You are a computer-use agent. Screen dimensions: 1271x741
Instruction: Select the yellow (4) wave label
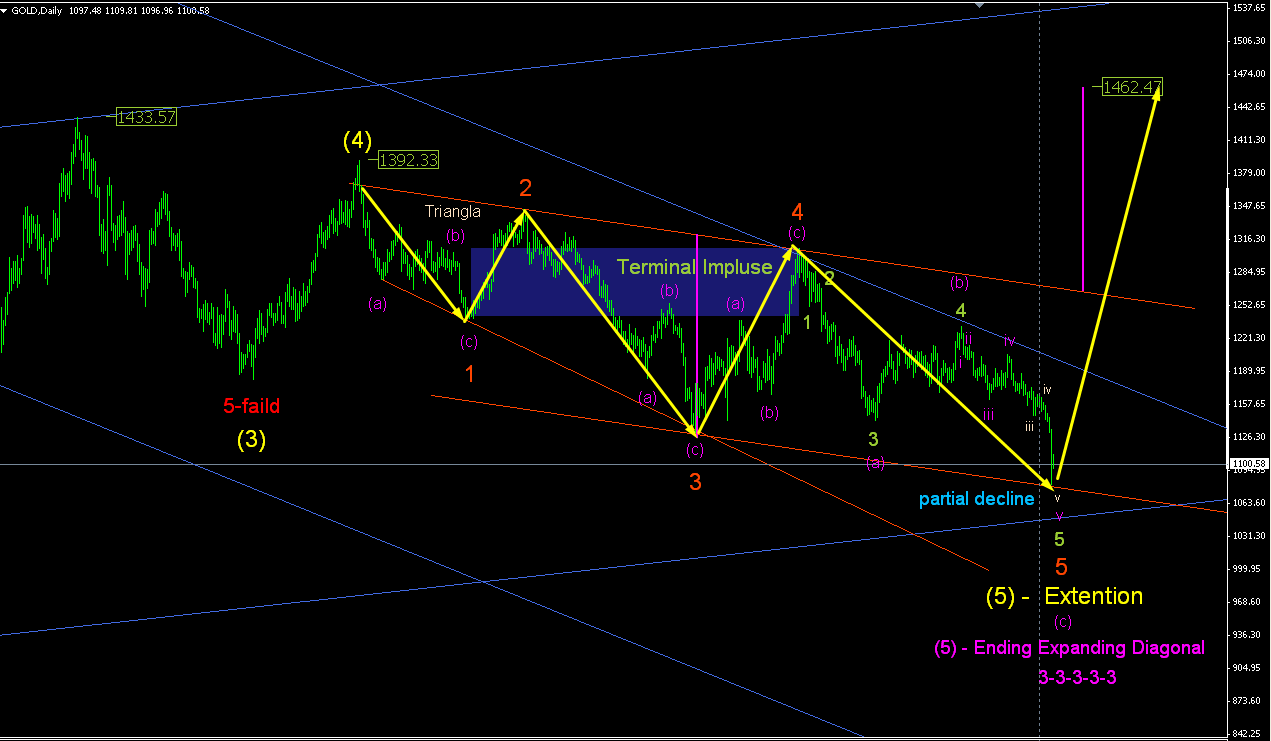tap(356, 141)
